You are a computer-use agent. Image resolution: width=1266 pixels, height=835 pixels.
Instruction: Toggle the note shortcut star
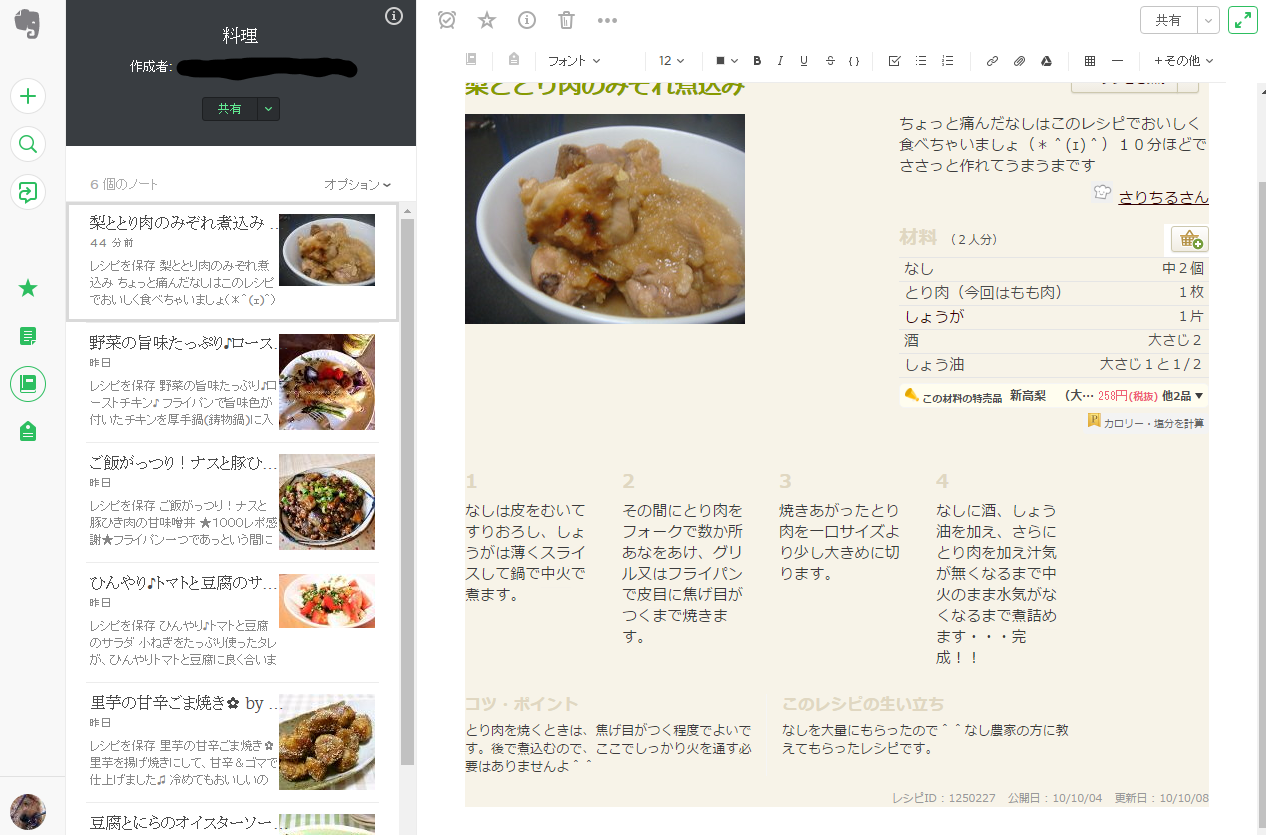coord(487,20)
